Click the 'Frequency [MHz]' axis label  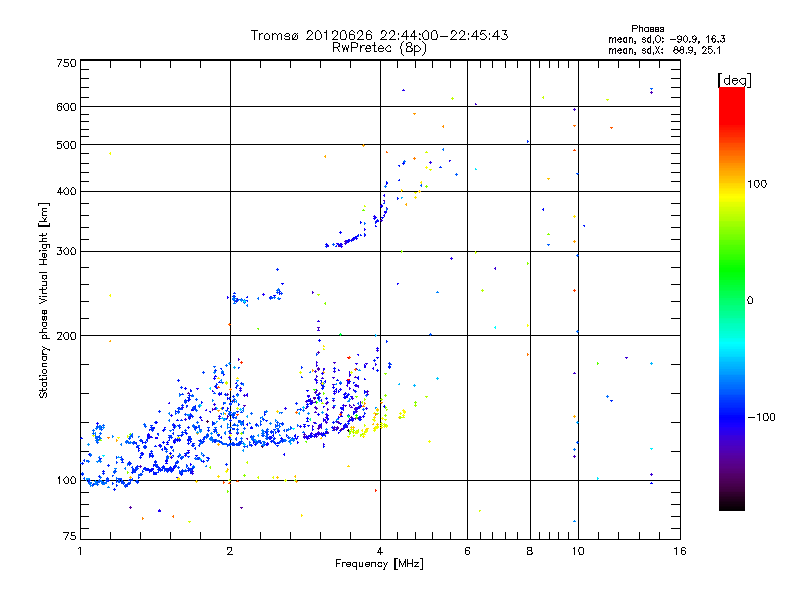pos(379,564)
